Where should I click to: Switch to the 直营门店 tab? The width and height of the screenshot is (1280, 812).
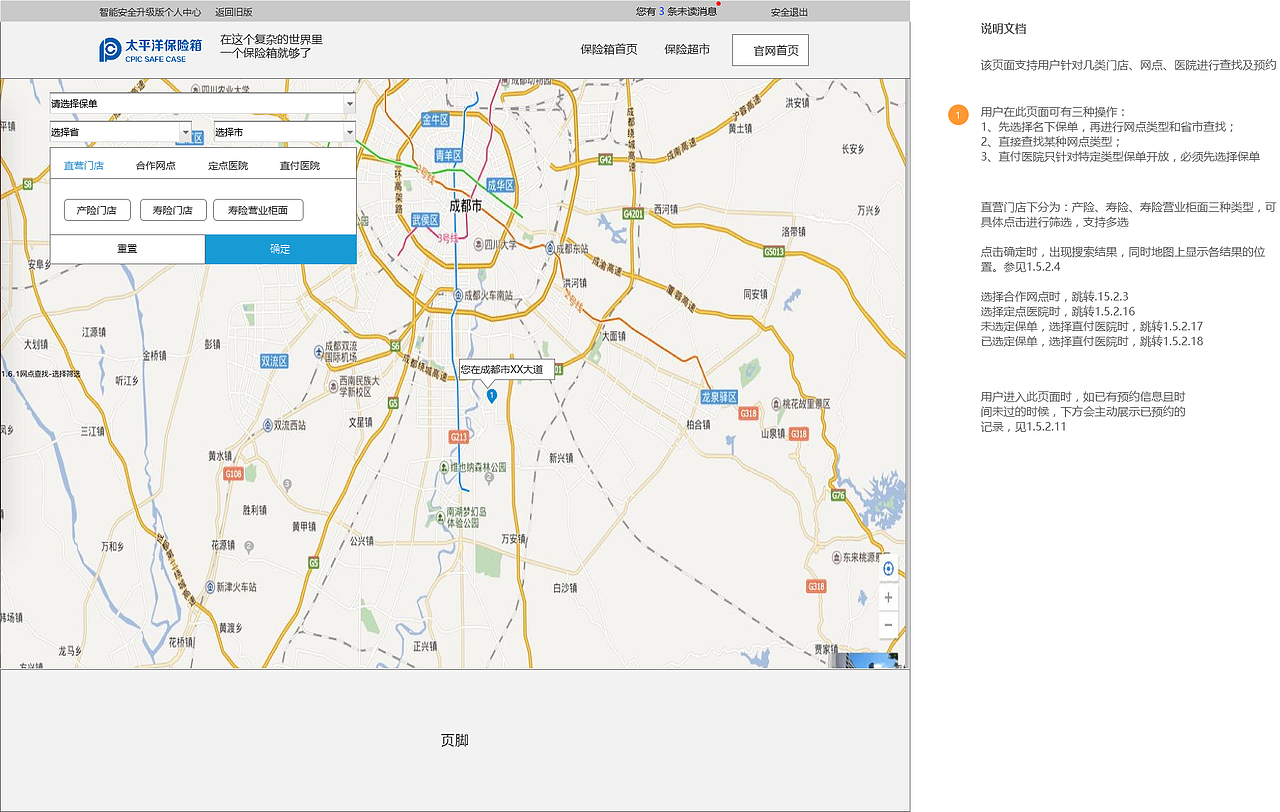[x=84, y=166]
